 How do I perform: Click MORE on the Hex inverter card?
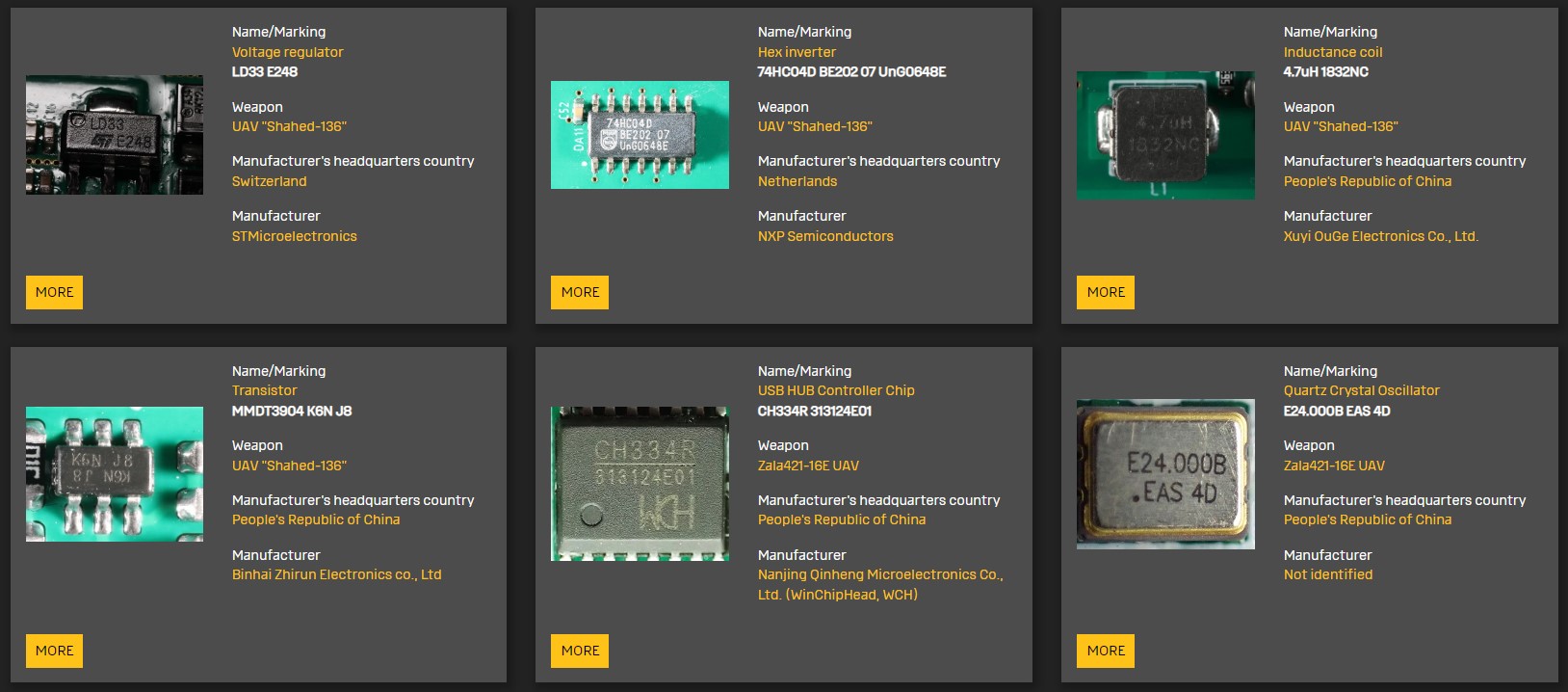point(580,292)
